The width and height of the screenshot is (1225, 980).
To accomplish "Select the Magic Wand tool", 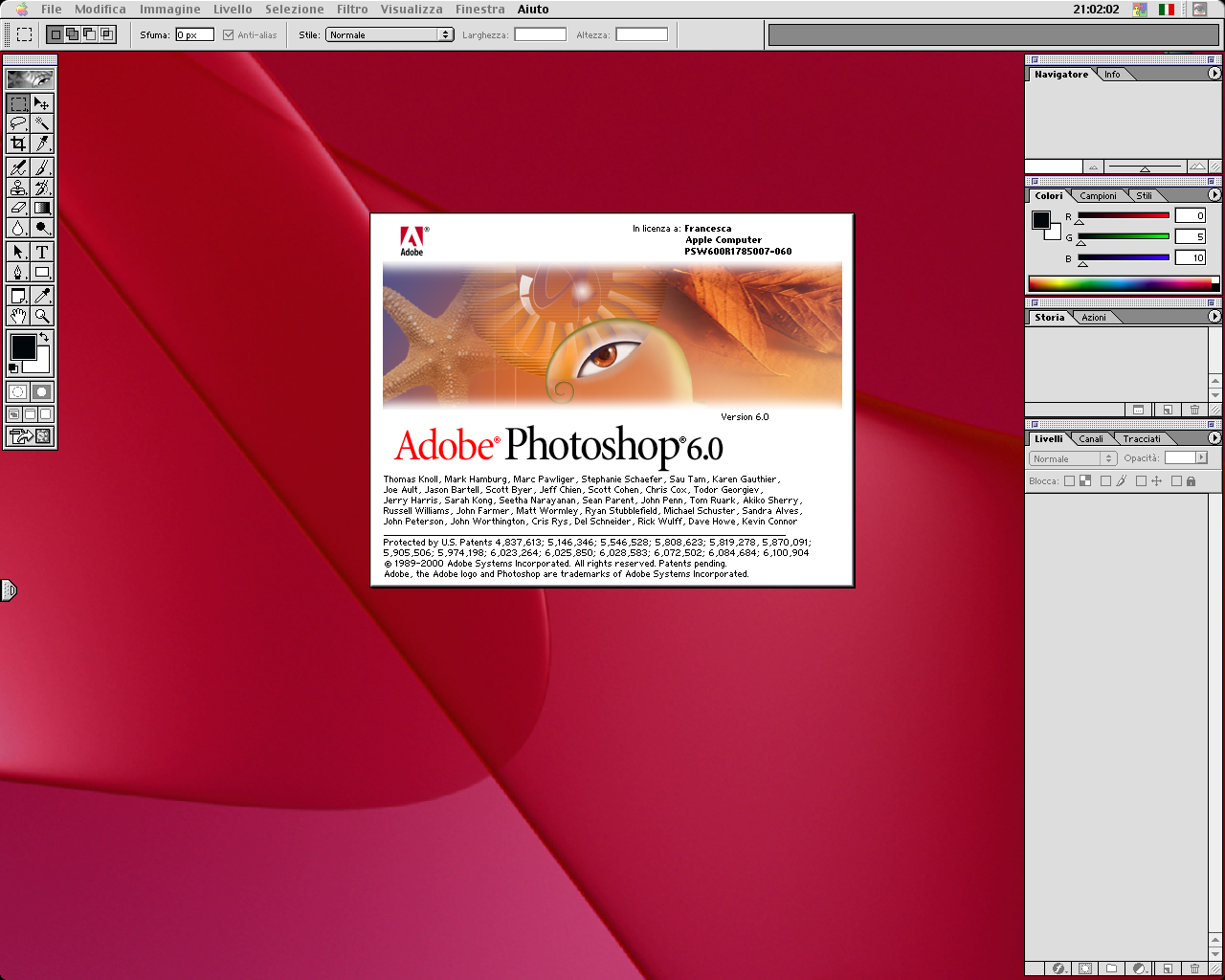I will pyautogui.click(x=42, y=123).
